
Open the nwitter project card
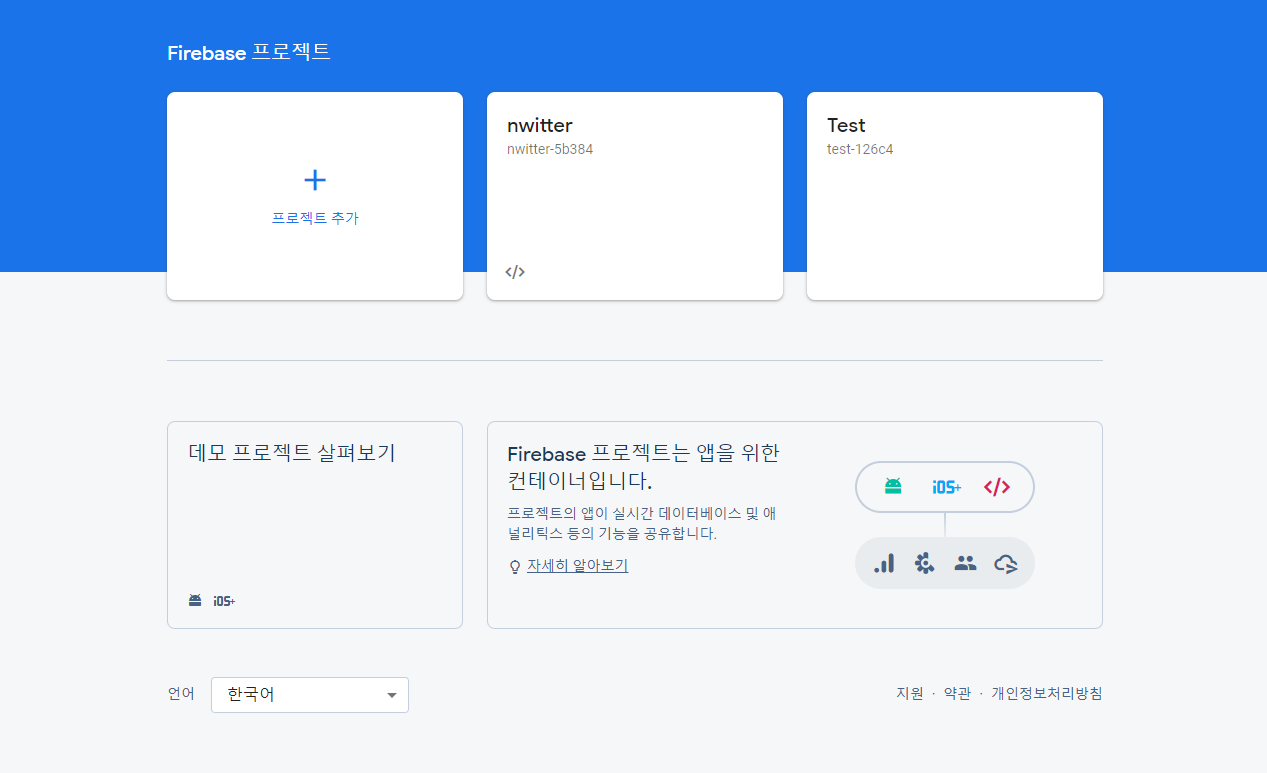click(635, 196)
